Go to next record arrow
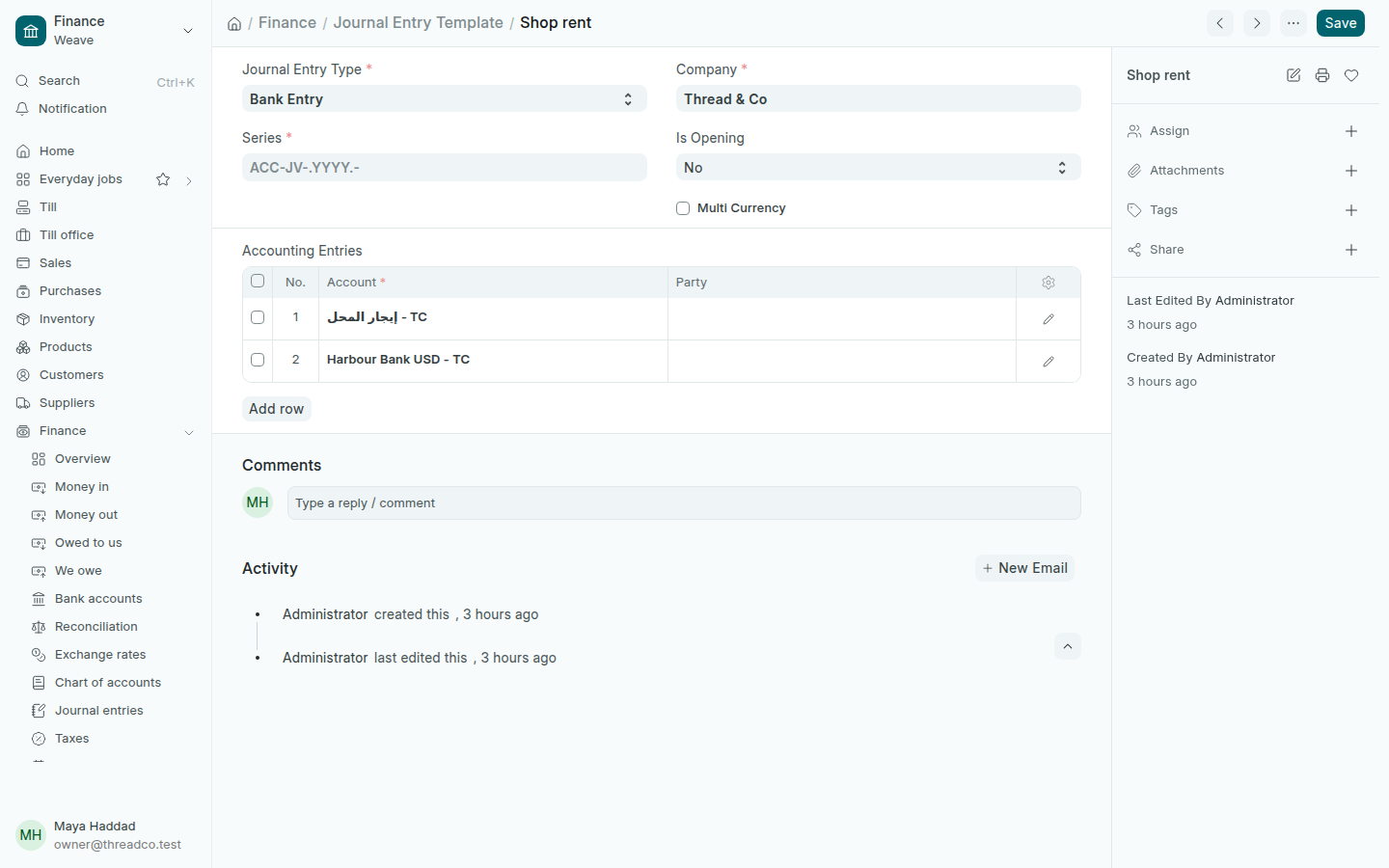Image resolution: width=1389 pixels, height=868 pixels. point(1257,23)
